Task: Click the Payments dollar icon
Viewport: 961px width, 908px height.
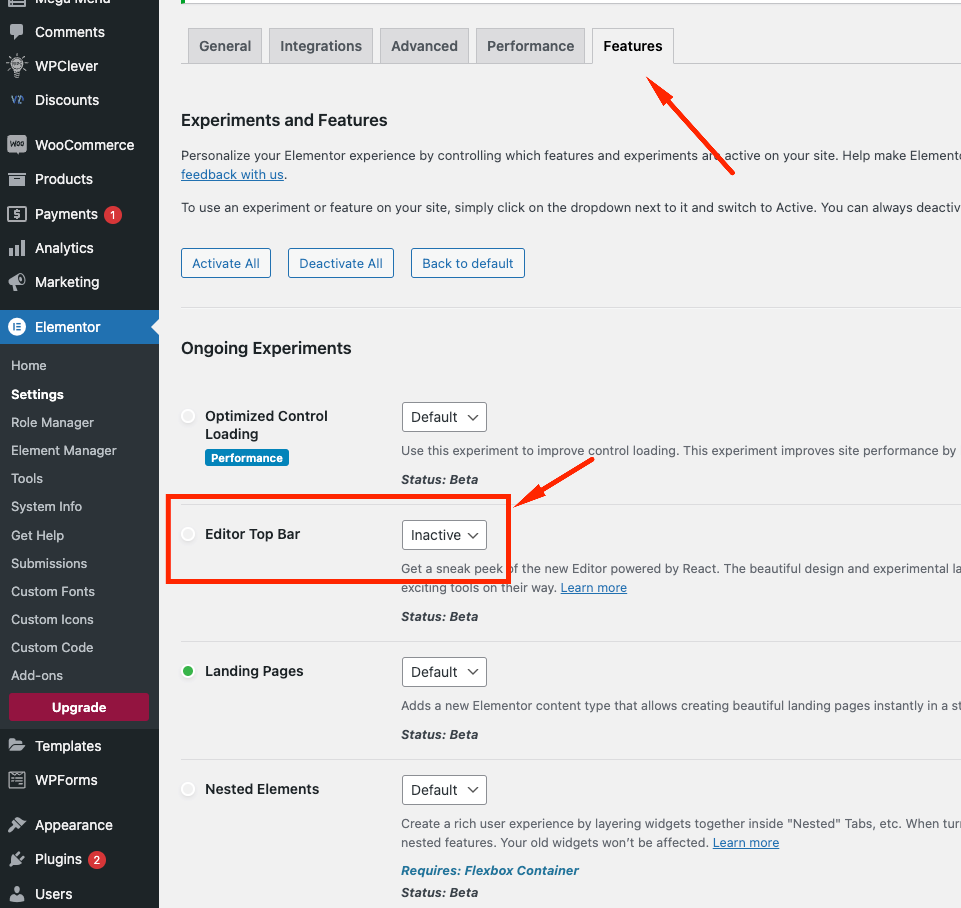Action: click(17, 214)
